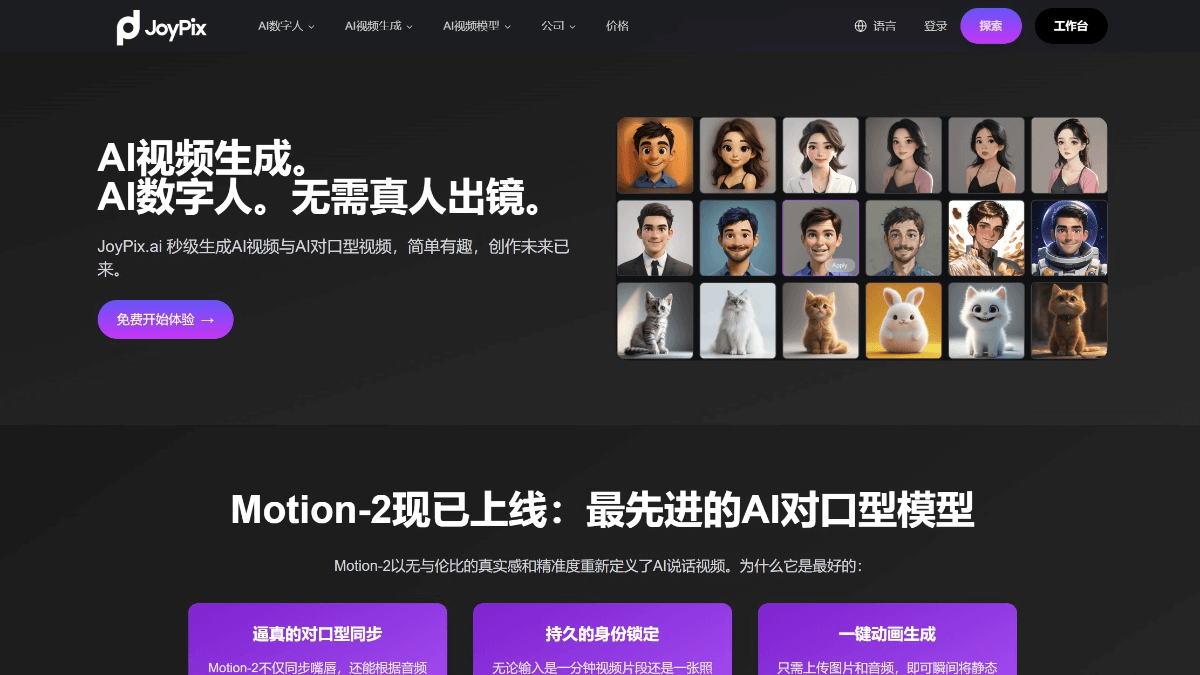The image size is (1200, 675).
Task: Click the globe language icon
Action: click(860, 26)
